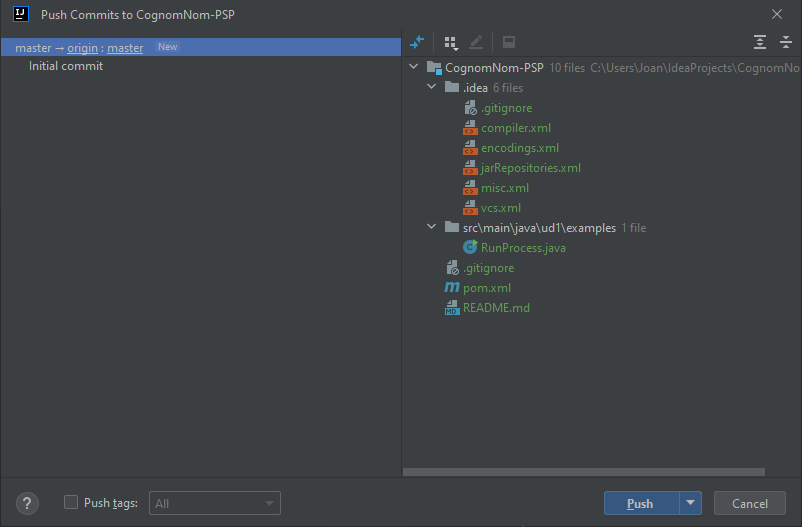Click the master target branch link
The height and width of the screenshot is (527, 802).
[125, 48]
